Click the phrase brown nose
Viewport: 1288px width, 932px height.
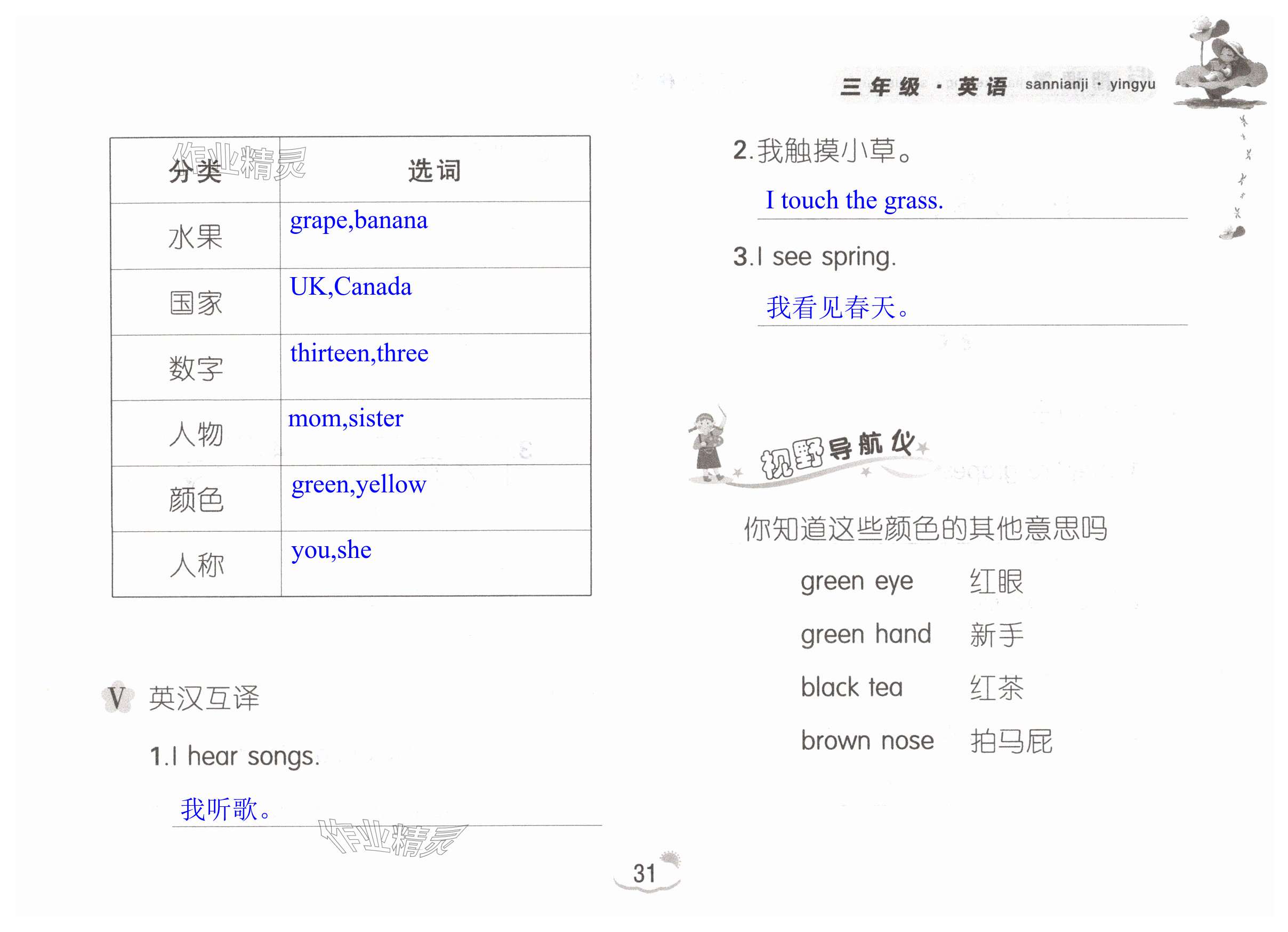pos(867,741)
